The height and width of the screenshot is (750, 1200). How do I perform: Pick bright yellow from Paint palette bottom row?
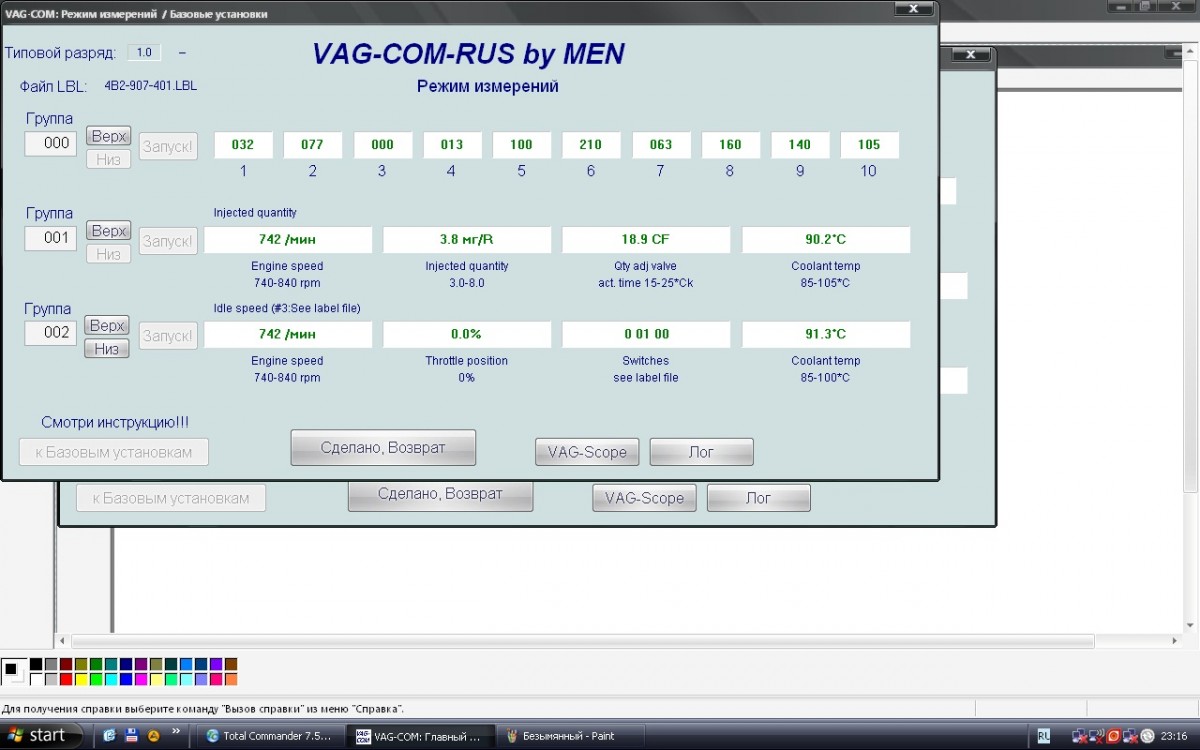click(81, 679)
